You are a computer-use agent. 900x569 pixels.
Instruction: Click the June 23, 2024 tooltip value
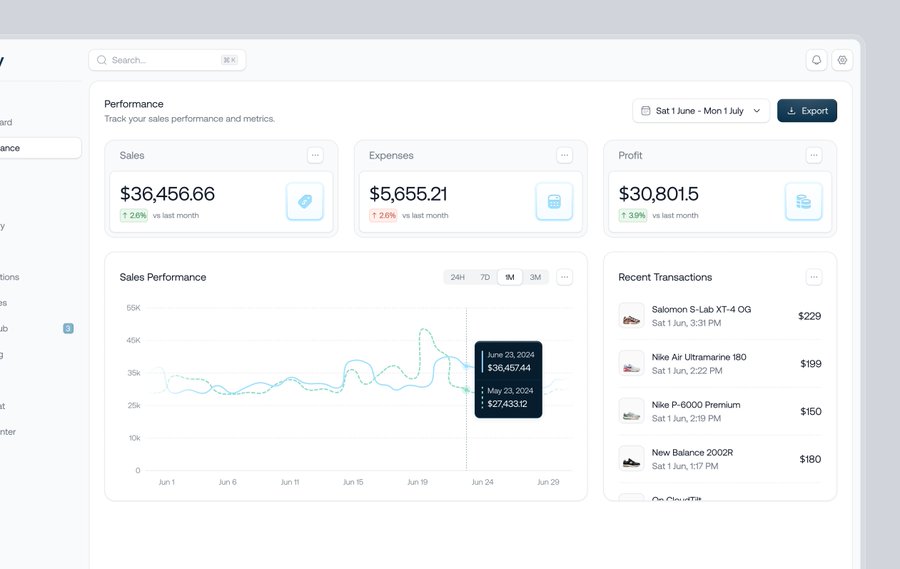[x=509, y=367]
